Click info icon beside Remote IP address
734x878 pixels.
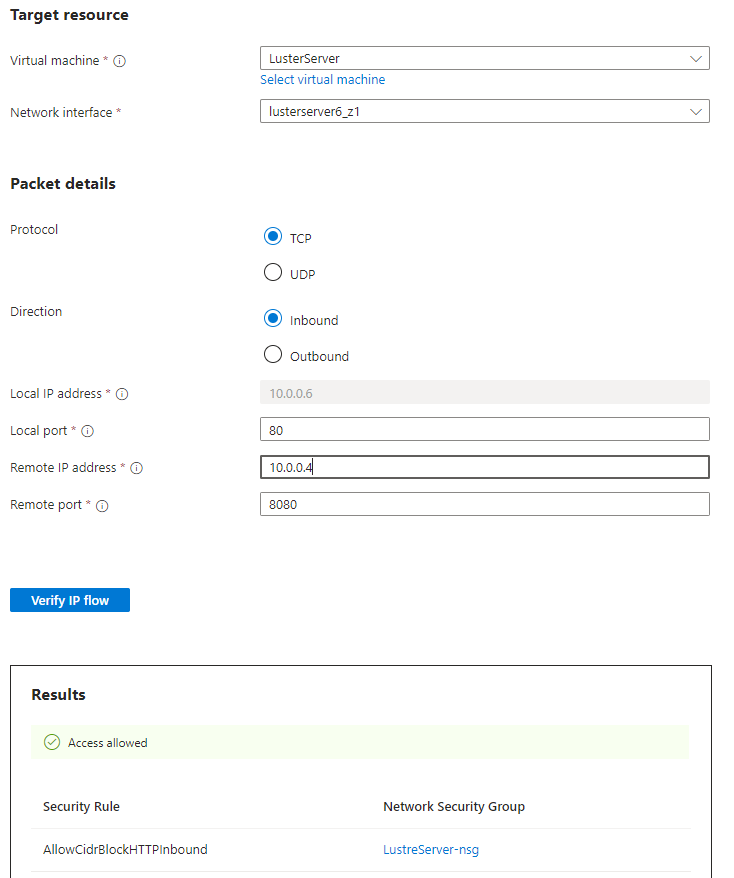click(x=137, y=468)
